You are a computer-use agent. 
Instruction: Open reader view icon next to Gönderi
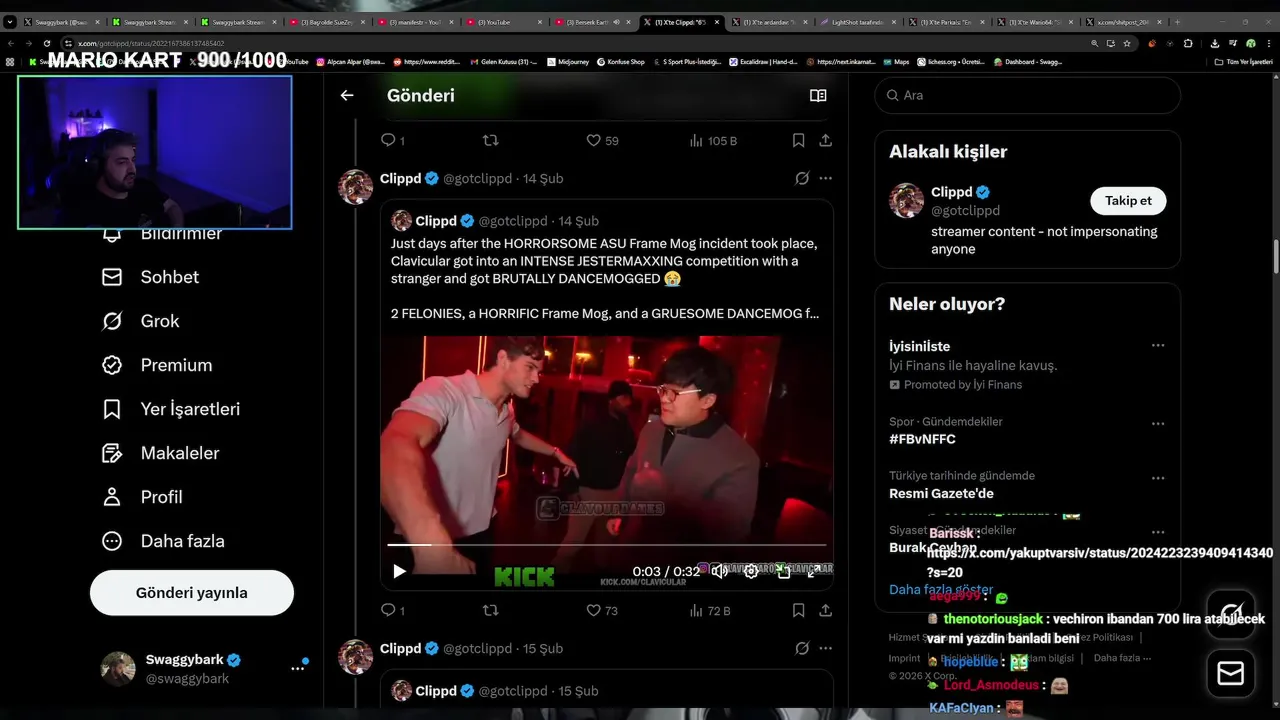818,95
